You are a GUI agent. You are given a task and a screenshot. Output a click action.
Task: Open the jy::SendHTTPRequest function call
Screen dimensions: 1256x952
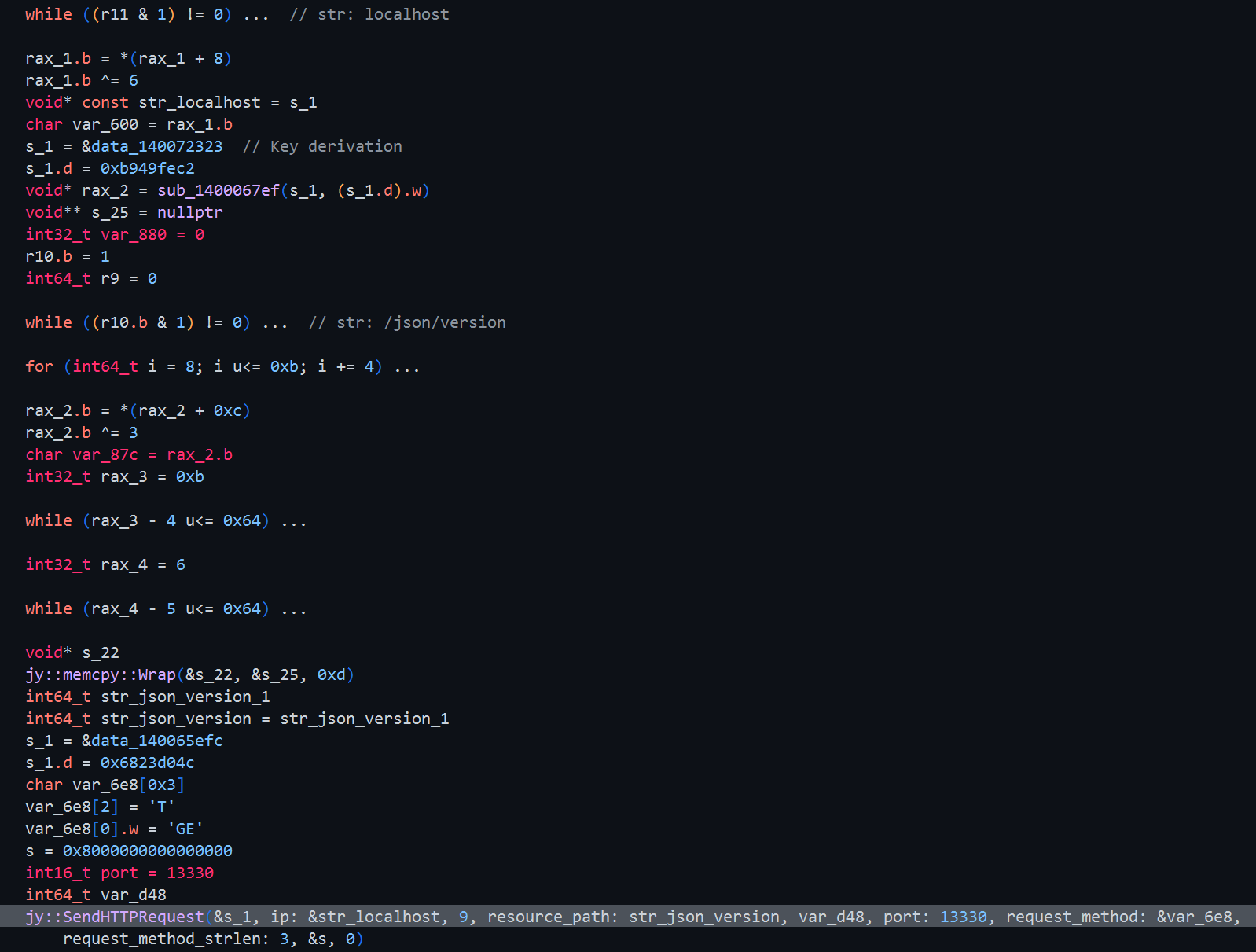(x=115, y=917)
